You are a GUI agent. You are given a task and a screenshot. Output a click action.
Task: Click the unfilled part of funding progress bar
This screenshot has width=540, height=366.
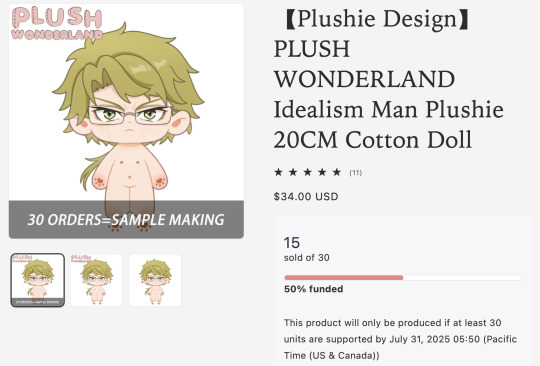tap(463, 278)
